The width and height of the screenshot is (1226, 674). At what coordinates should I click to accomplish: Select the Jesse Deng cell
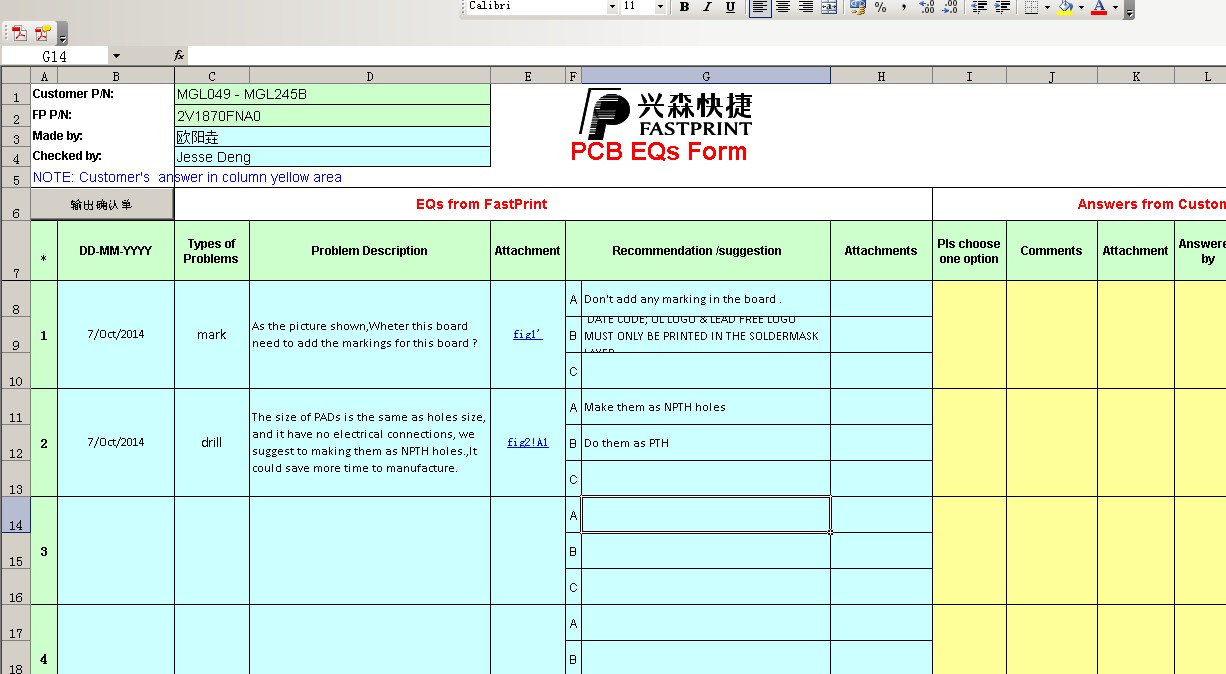[332, 157]
